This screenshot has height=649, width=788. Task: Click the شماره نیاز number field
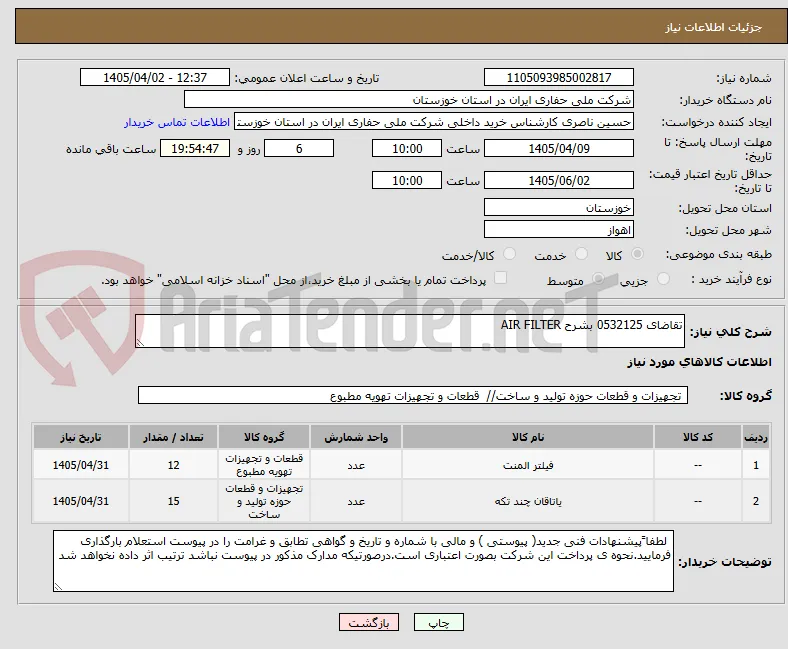558,77
